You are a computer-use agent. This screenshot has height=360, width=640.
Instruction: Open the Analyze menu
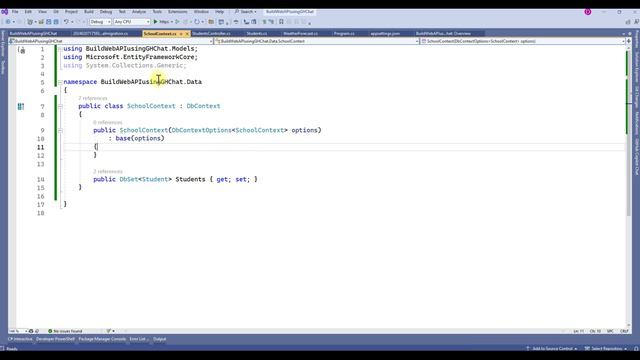(x=139, y=12)
